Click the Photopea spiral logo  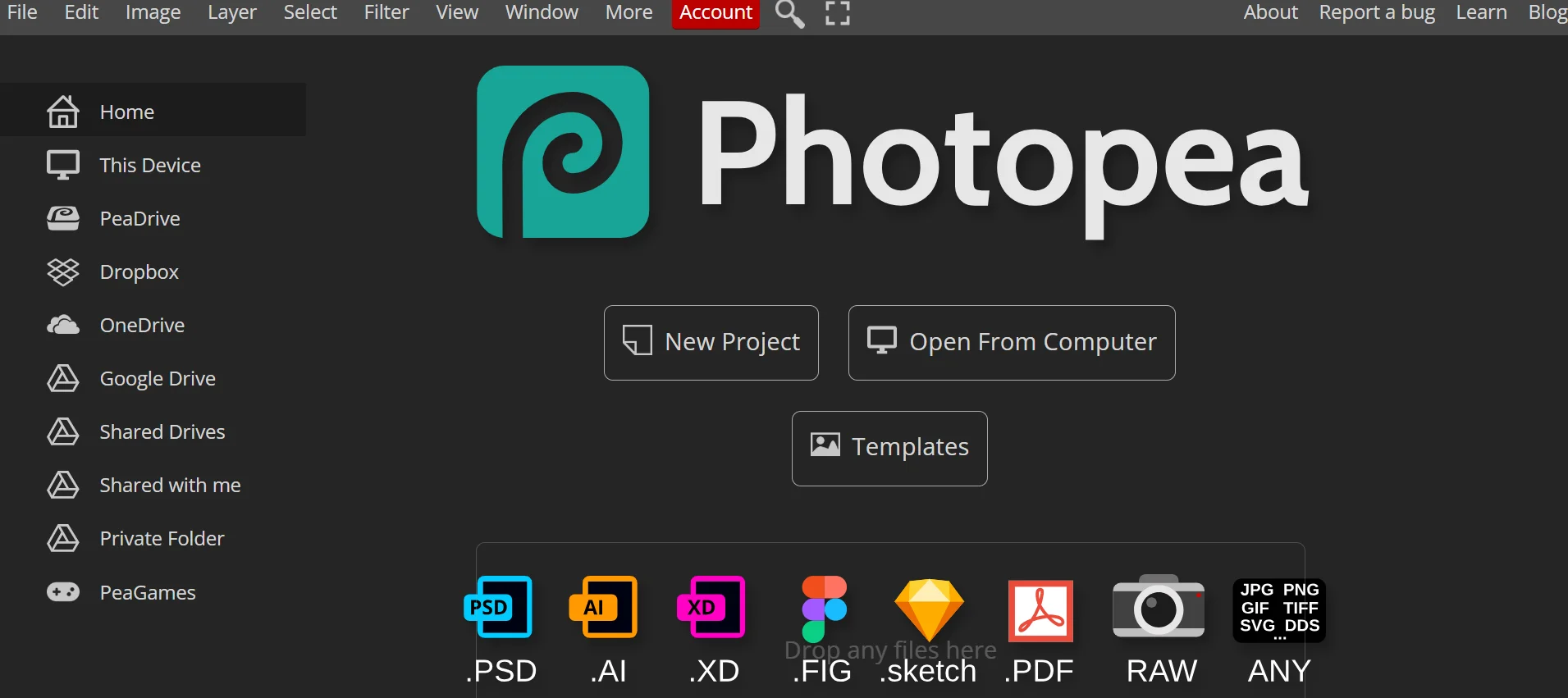click(563, 152)
